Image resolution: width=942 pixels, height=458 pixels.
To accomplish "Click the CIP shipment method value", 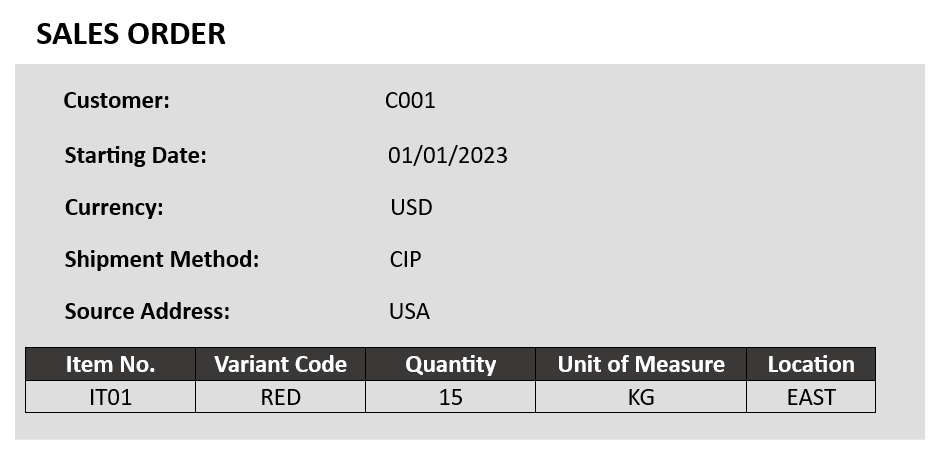I will pos(406,260).
